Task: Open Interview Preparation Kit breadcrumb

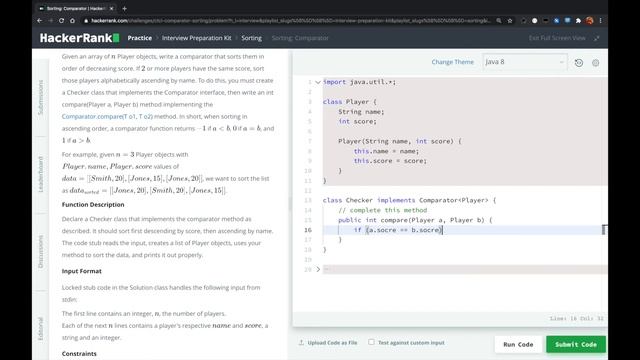Action: (196, 38)
